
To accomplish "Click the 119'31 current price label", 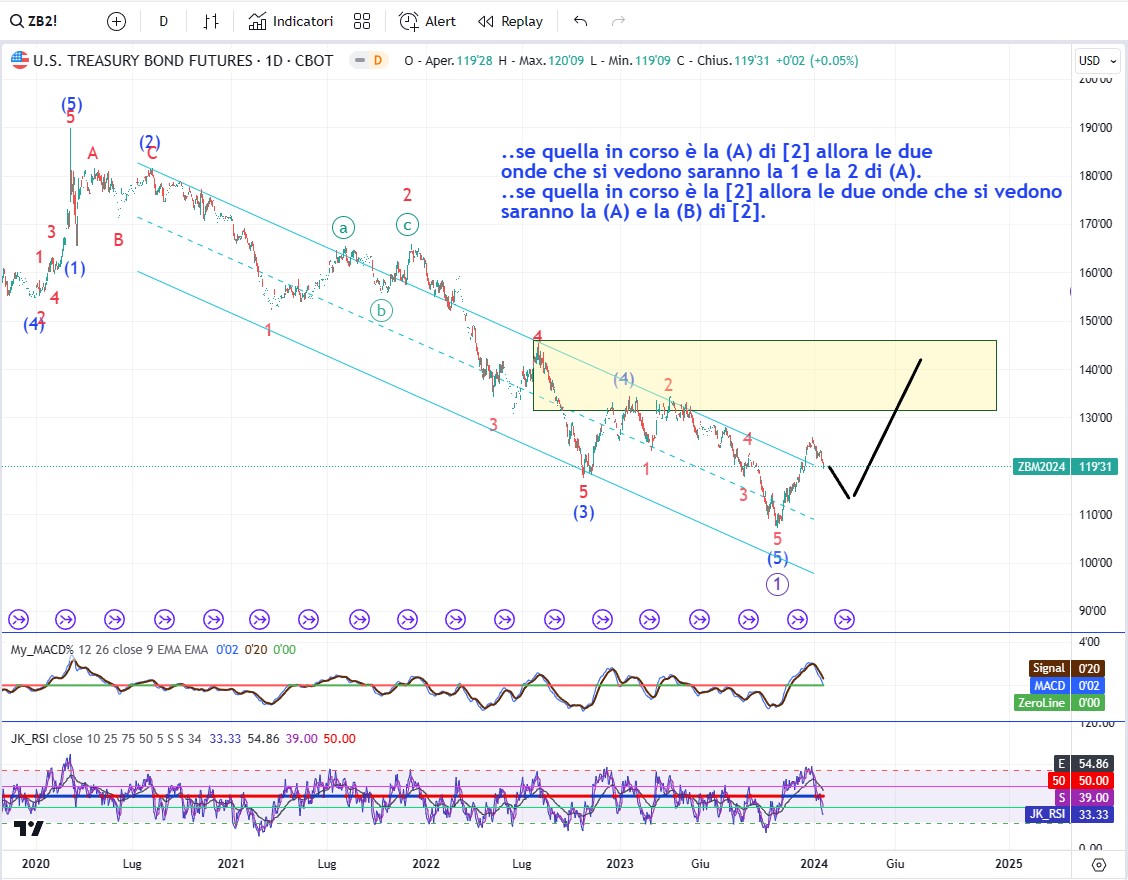I will point(1095,466).
